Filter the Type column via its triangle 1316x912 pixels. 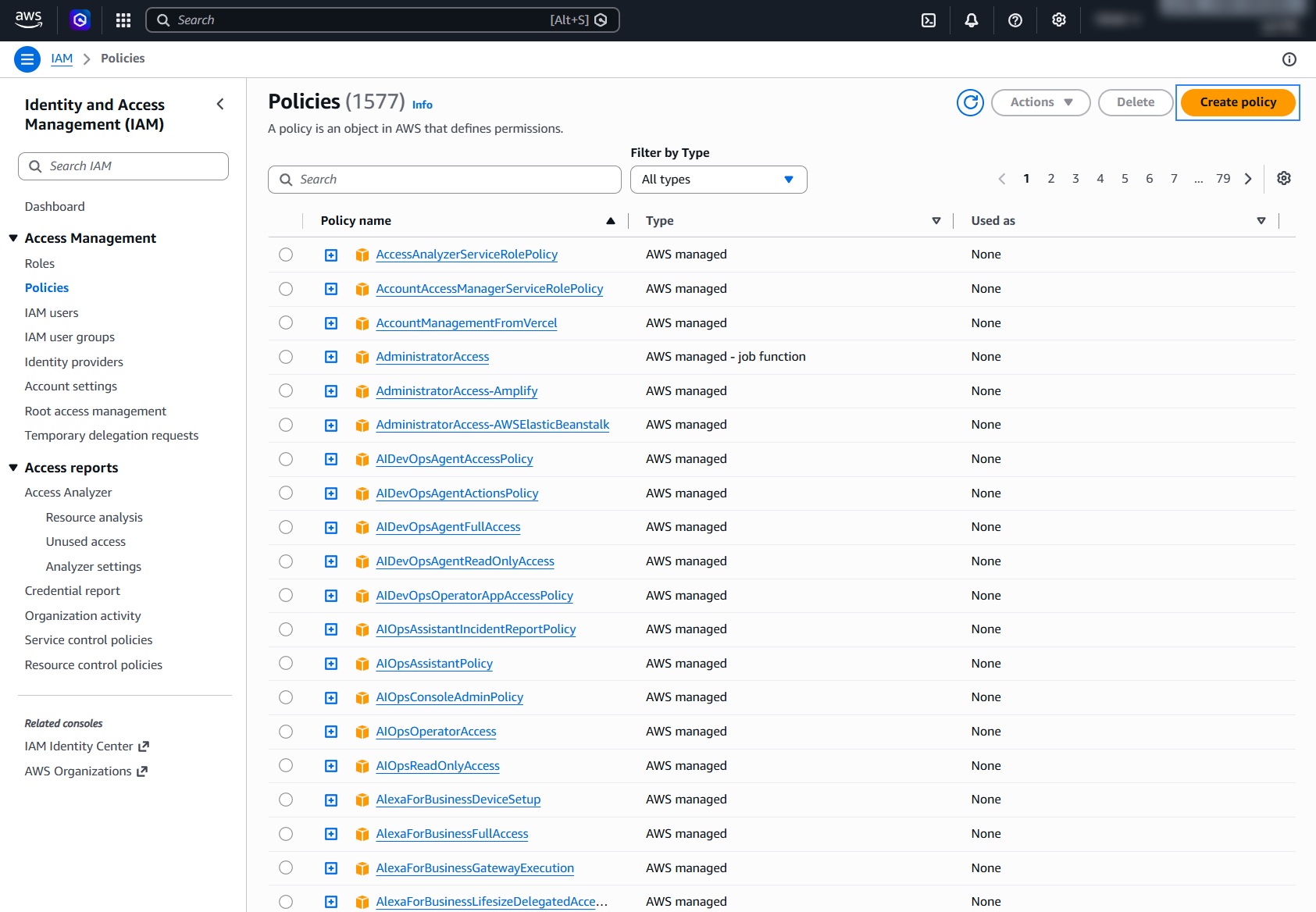[936, 221]
